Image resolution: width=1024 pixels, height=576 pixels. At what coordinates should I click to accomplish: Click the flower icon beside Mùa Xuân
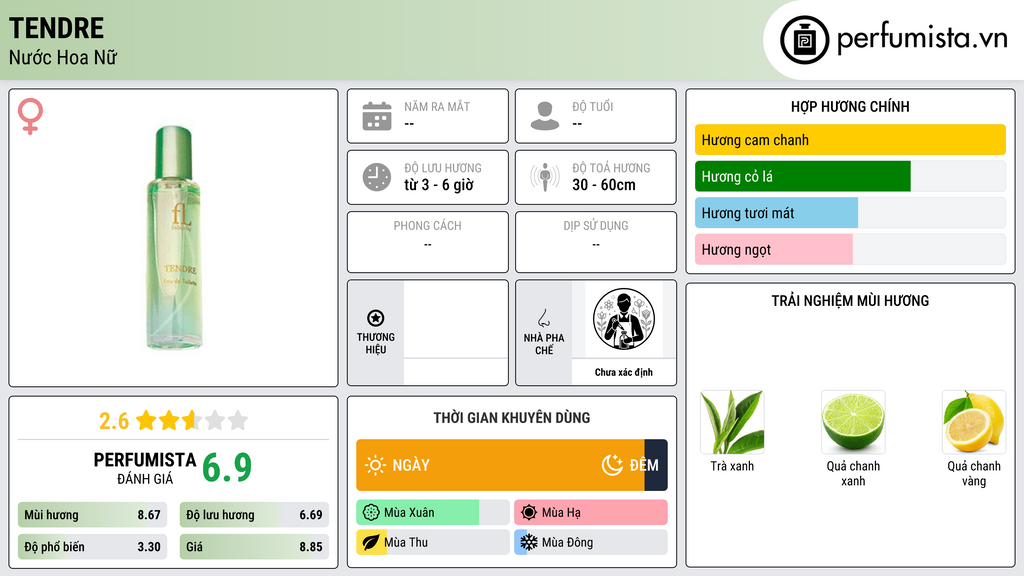pos(371,513)
